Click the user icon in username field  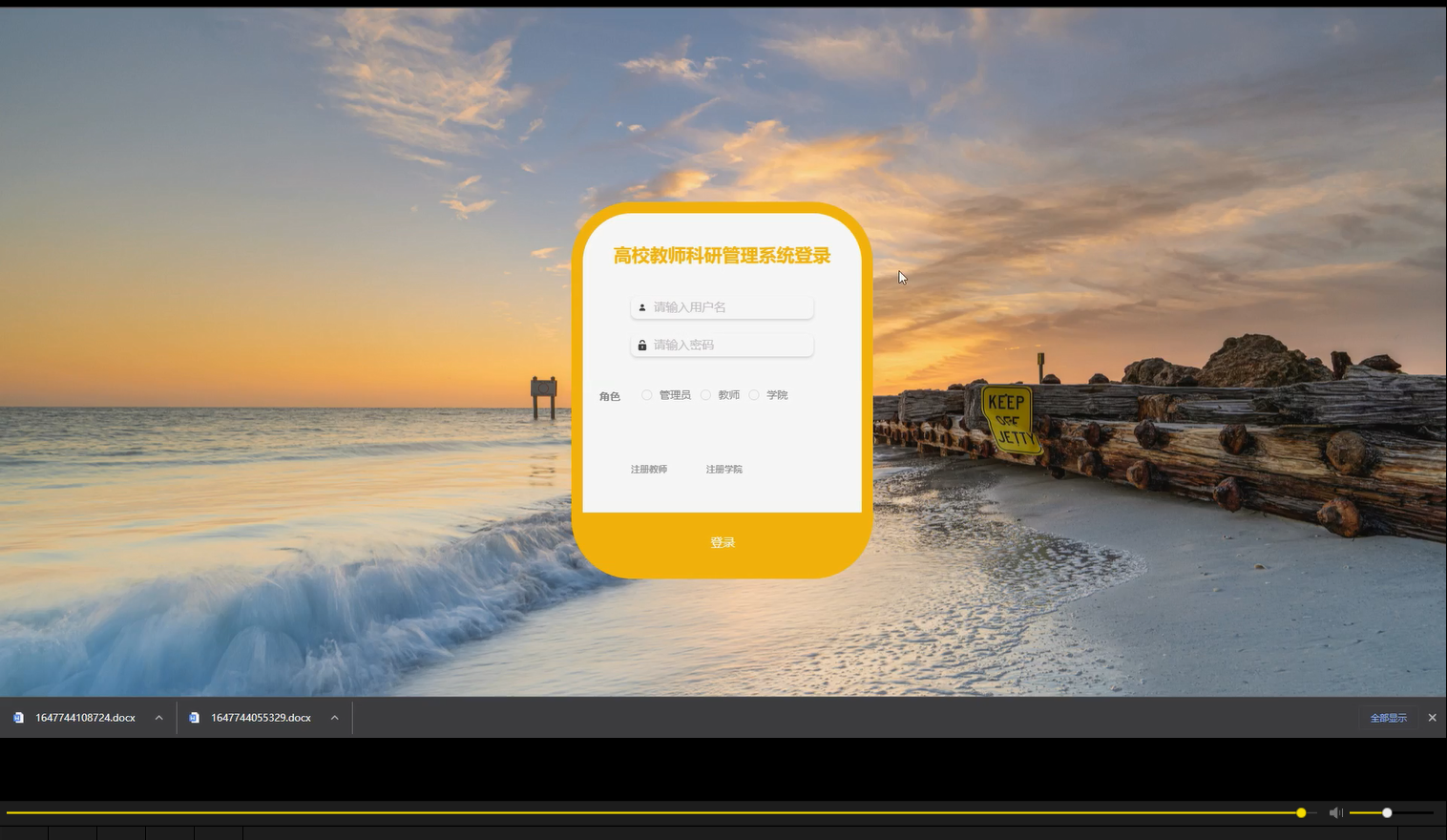point(642,307)
